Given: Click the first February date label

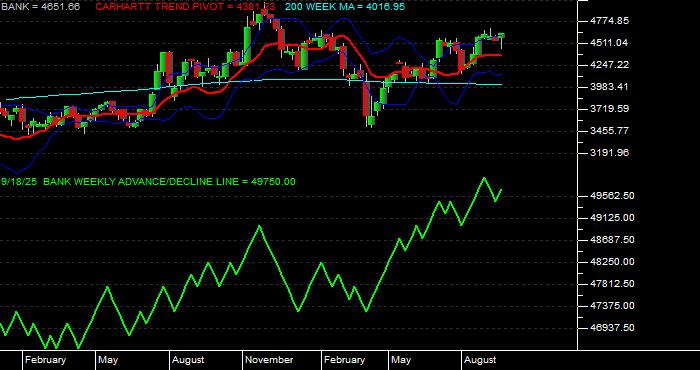Looking at the screenshot, I should 45,360.
